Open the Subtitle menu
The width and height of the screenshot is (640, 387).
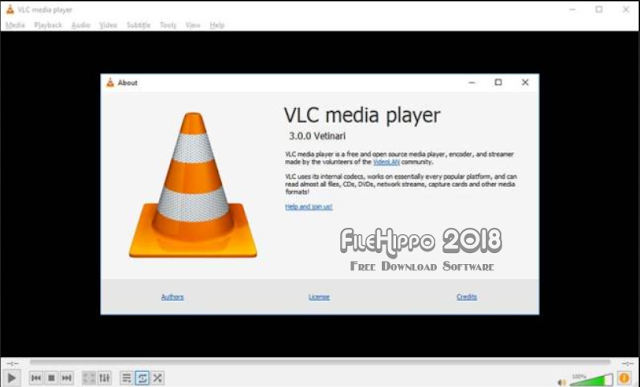coord(138,25)
